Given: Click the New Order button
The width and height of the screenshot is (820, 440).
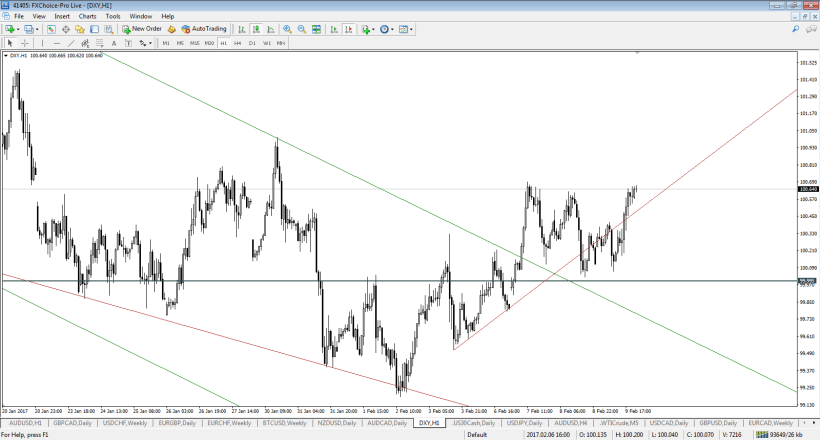Looking at the screenshot, I should (142, 29).
